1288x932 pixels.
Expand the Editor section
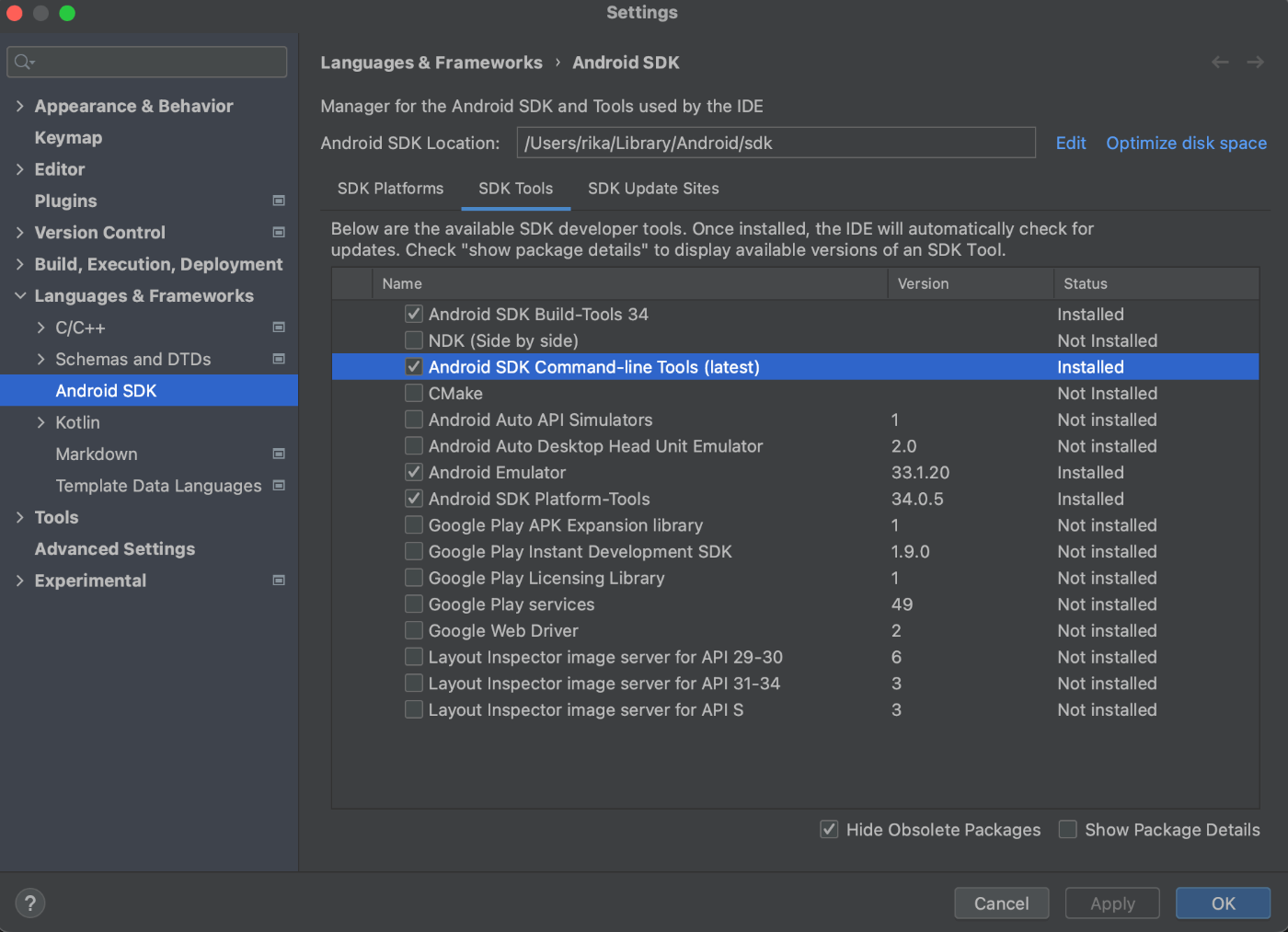point(20,169)
